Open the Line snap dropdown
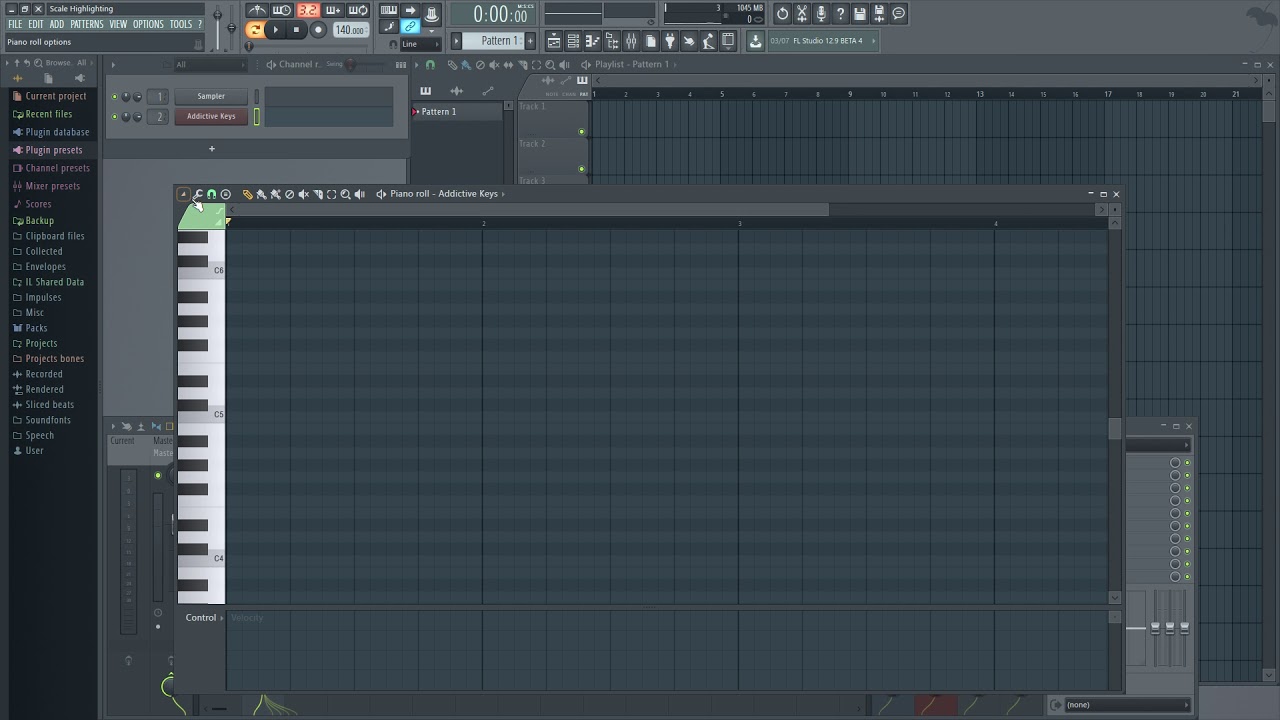 tap(419, 44)
